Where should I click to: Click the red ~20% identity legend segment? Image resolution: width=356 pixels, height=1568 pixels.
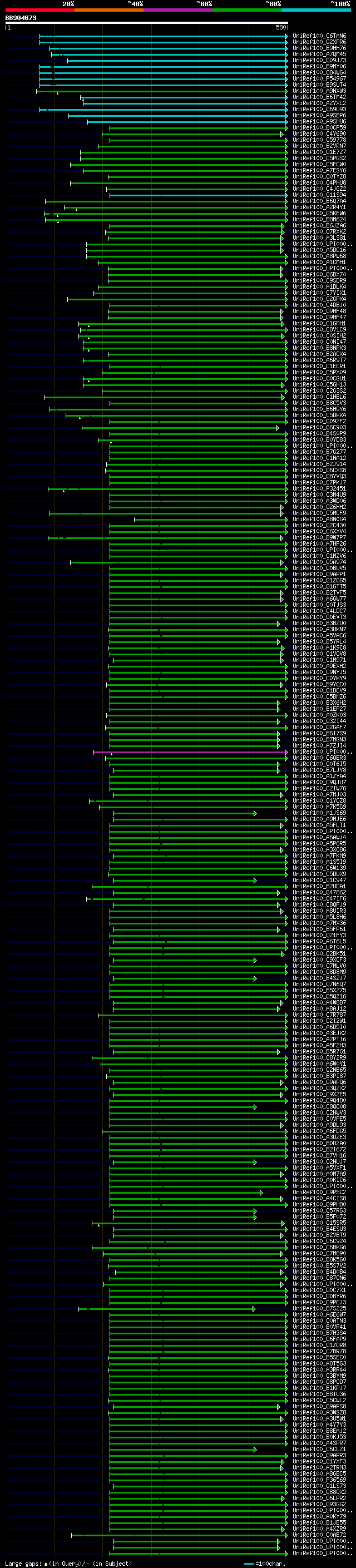[x=39, y=10]
